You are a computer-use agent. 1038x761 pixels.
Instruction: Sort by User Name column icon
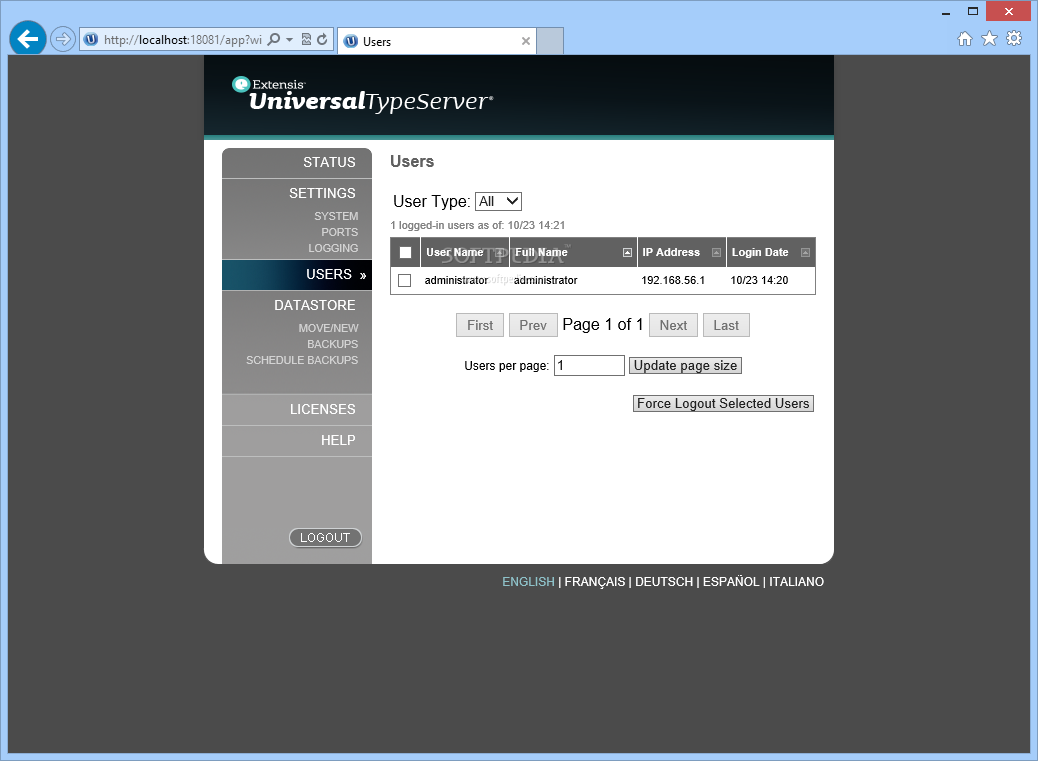tap(499, 252)
